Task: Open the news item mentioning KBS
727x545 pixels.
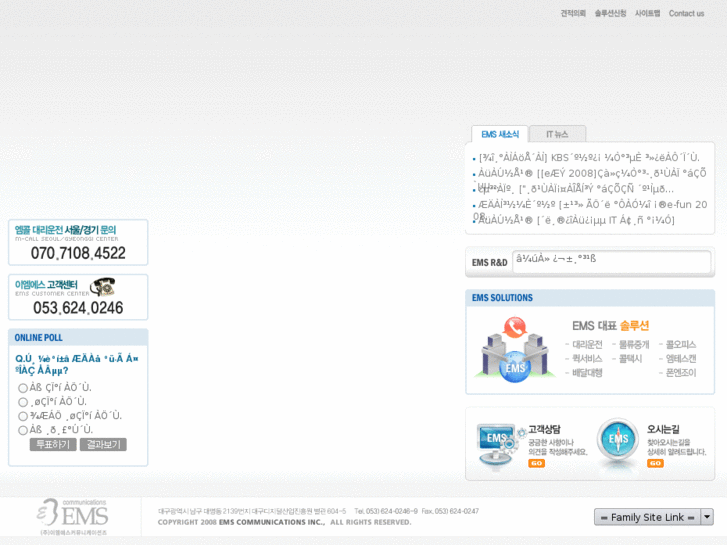Action: 589,158
